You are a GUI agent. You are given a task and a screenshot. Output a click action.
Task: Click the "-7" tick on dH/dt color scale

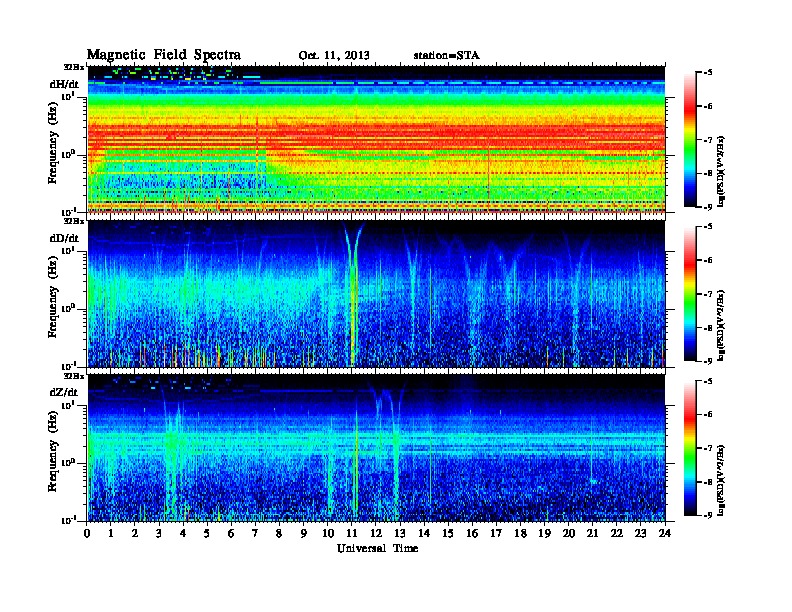click(x=708, y=140)
